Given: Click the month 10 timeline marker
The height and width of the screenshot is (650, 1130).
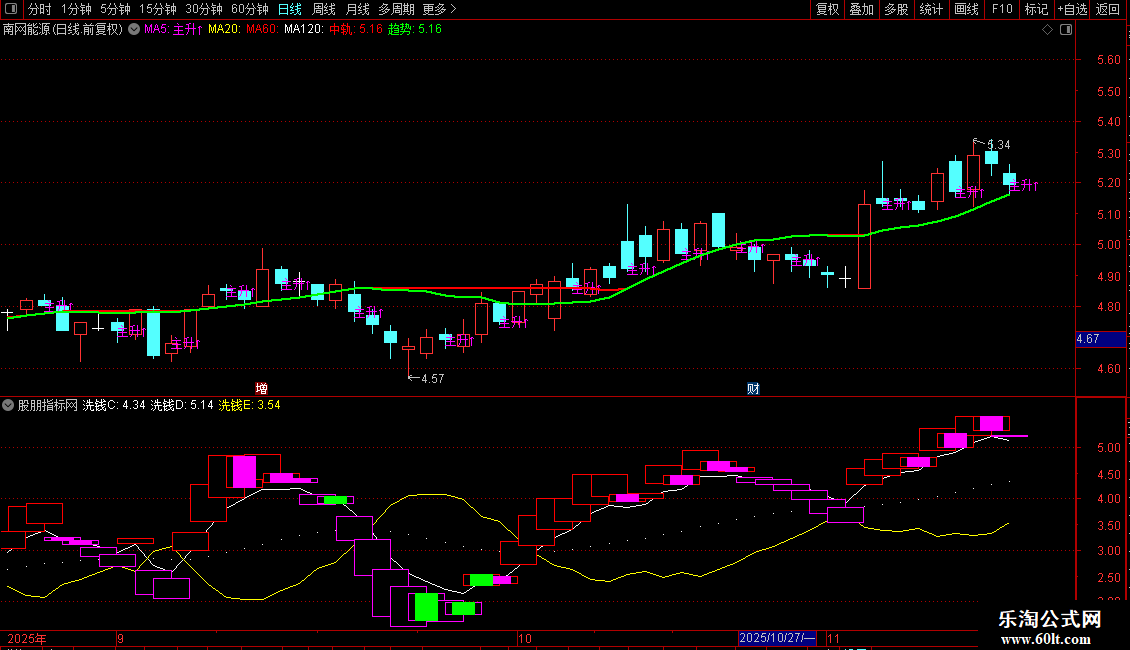Looking at the screenshot, I should click(525, 638).
